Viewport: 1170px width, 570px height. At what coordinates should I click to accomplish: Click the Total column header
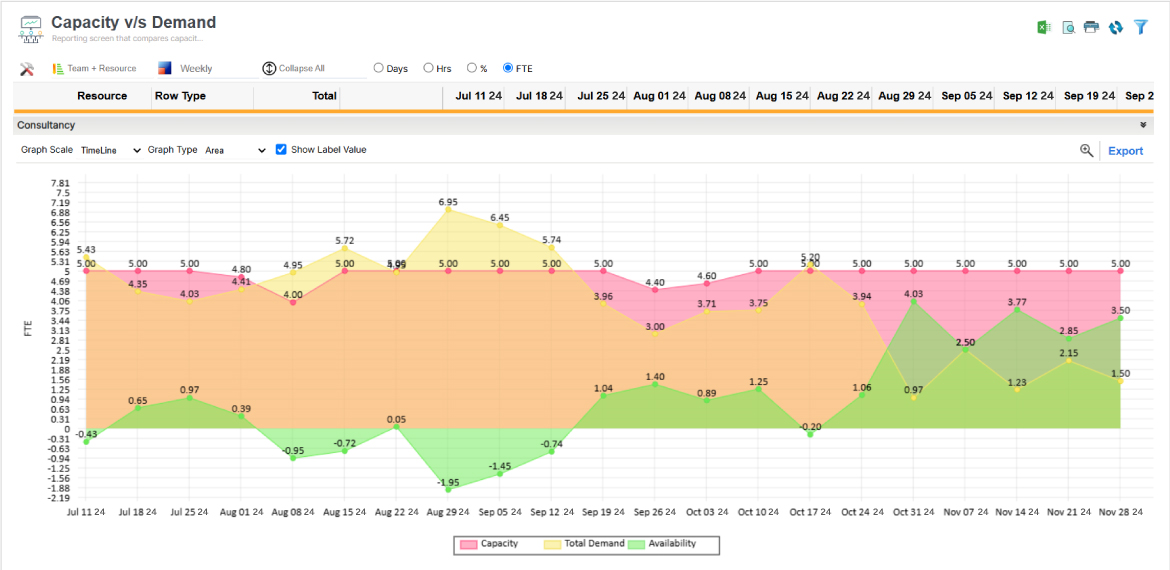click(x=325, y=95)
